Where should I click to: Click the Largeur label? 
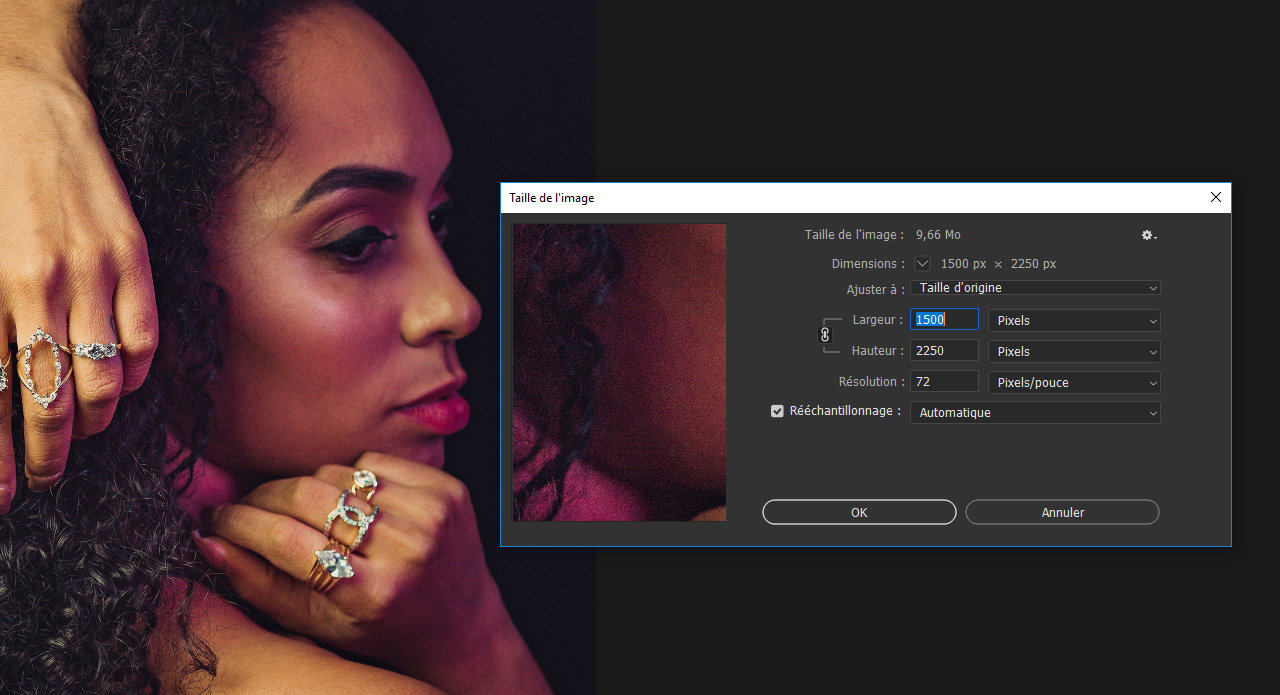tap(878, 320)
